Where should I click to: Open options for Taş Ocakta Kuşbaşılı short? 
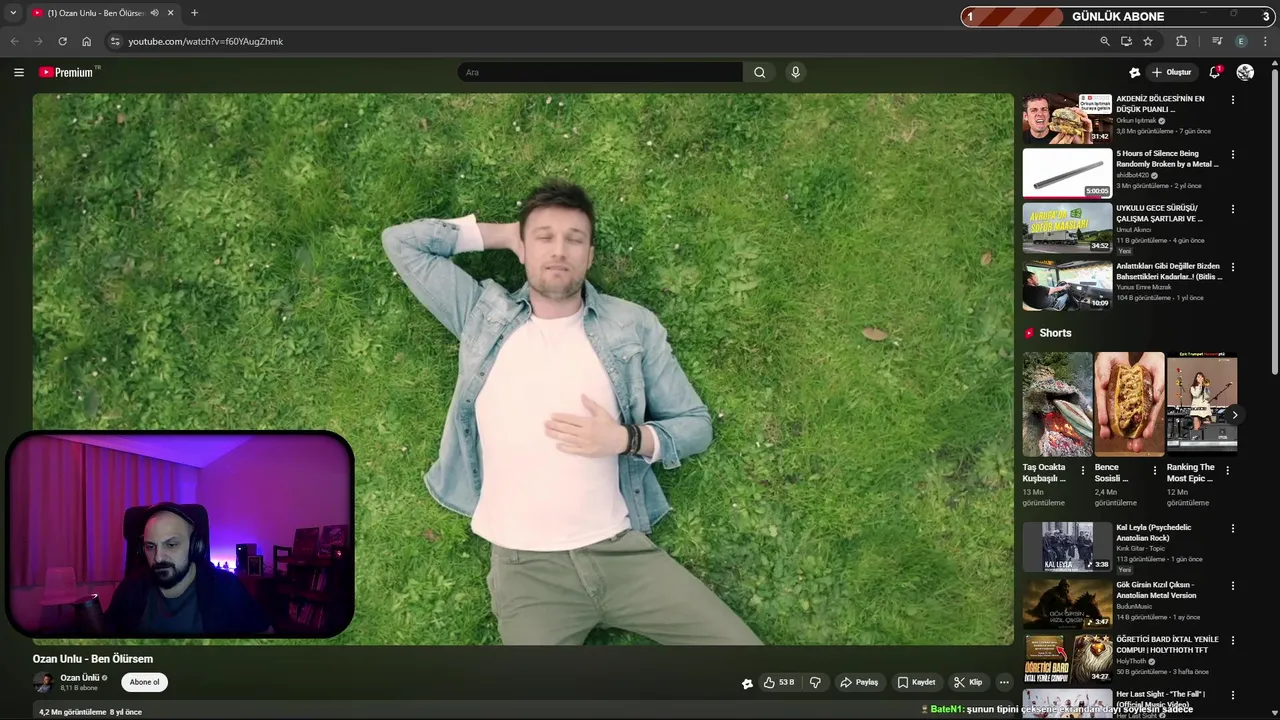coord(1083,470)
